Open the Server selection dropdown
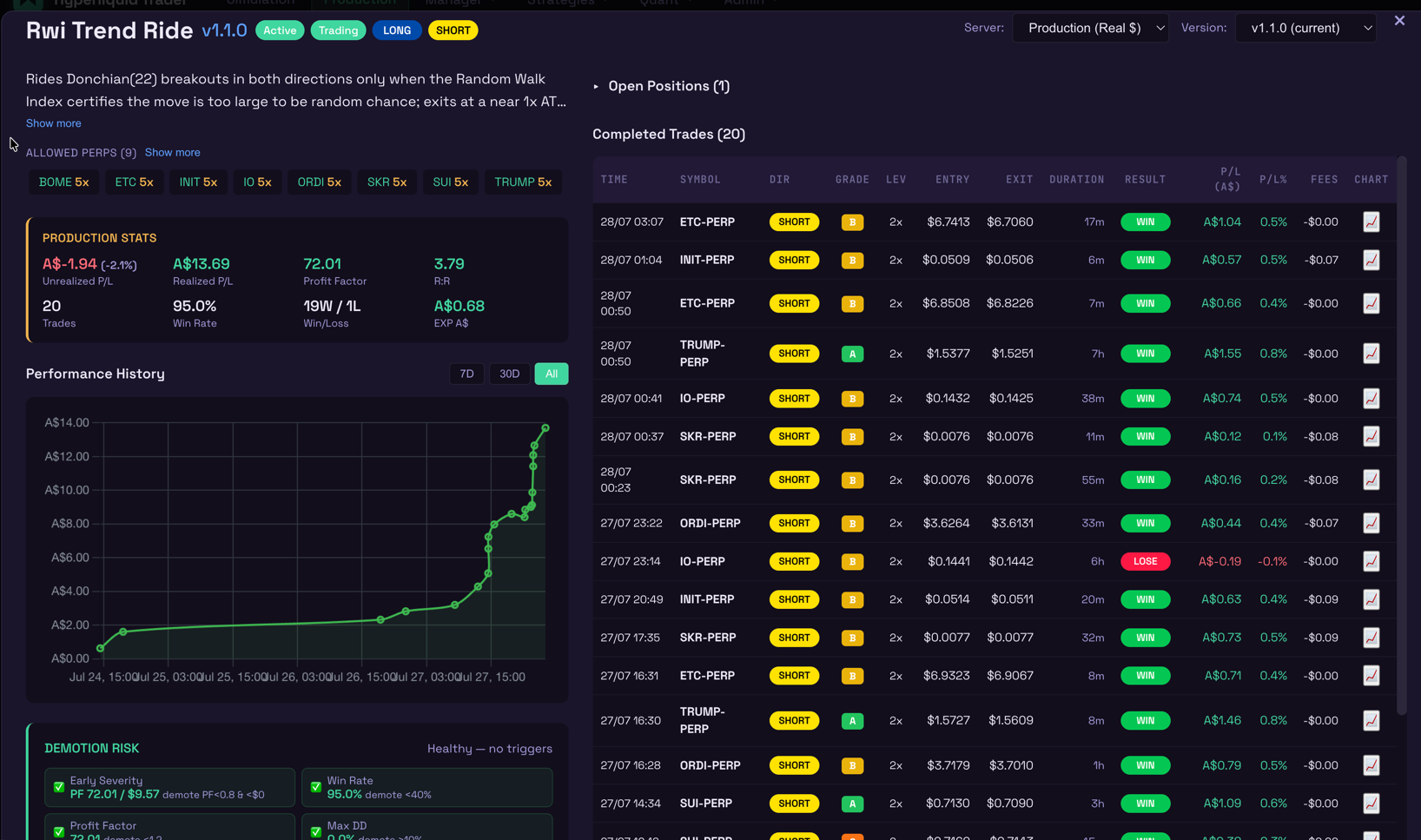The height and width of the screenshot is (840, 1421). point(1090,28)
